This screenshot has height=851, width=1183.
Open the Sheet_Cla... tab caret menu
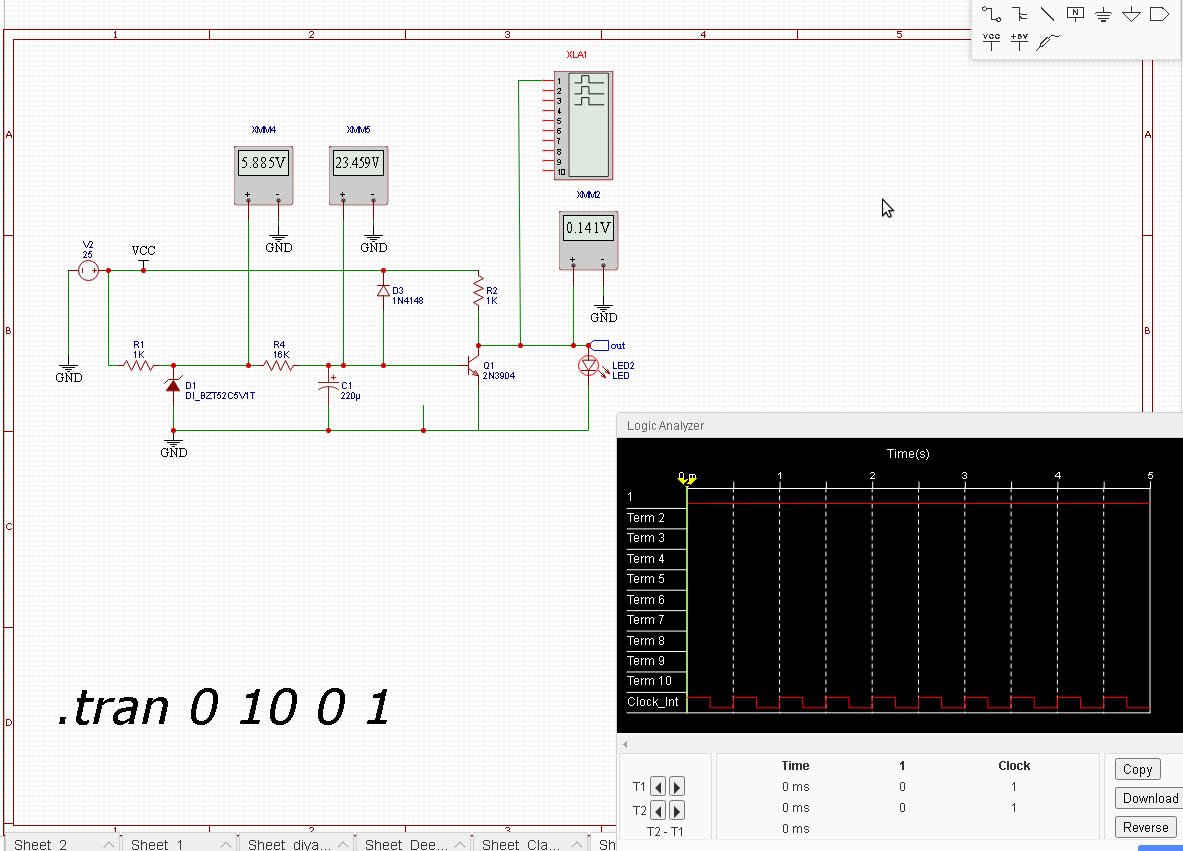tap(577, 844)
